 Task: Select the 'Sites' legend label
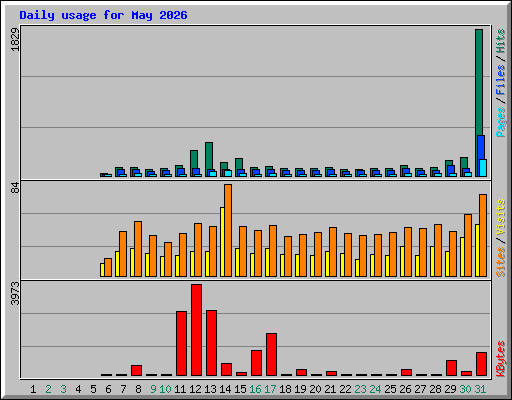(501, 262)
